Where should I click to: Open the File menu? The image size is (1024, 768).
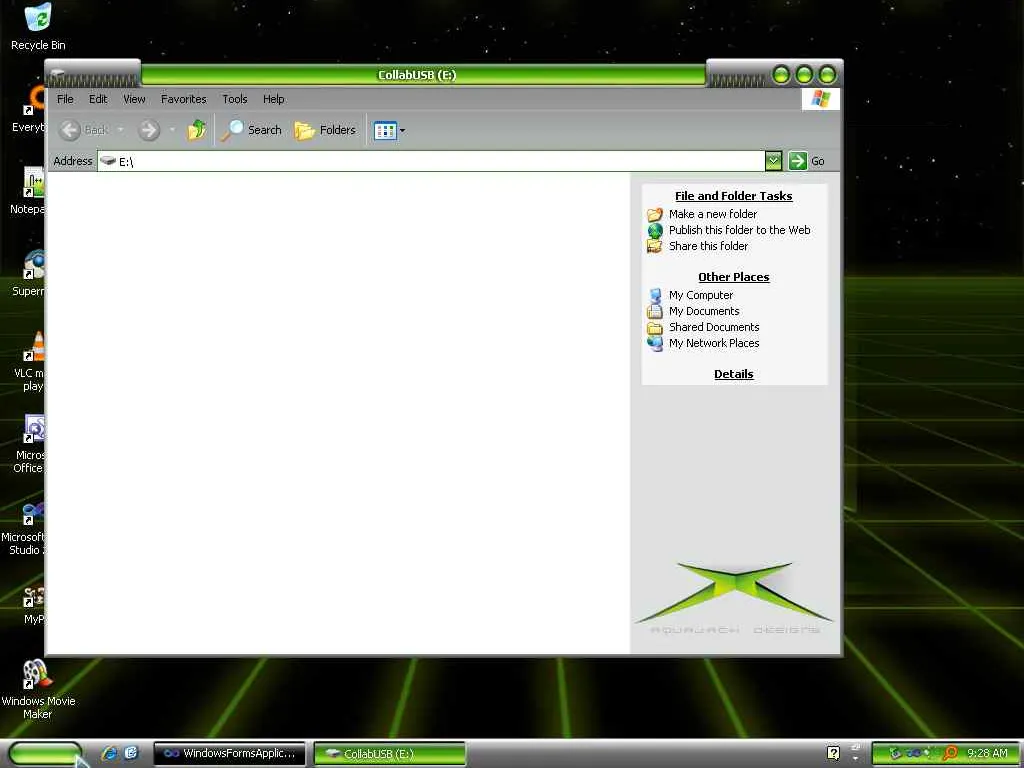click(65, 99)
